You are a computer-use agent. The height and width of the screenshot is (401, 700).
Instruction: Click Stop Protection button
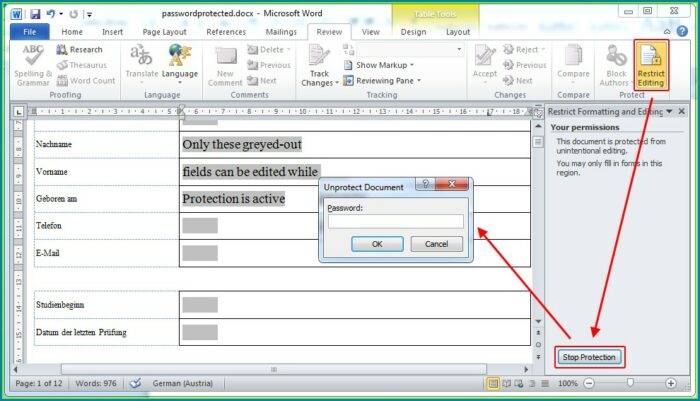[589, 357]
